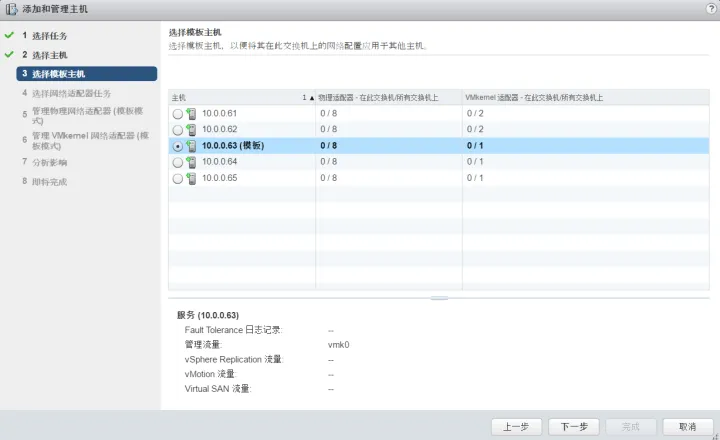Click host name 10.0.0.65
This screenshot has height=440, width=720.
pyautogui.click(x=219, y=178)
